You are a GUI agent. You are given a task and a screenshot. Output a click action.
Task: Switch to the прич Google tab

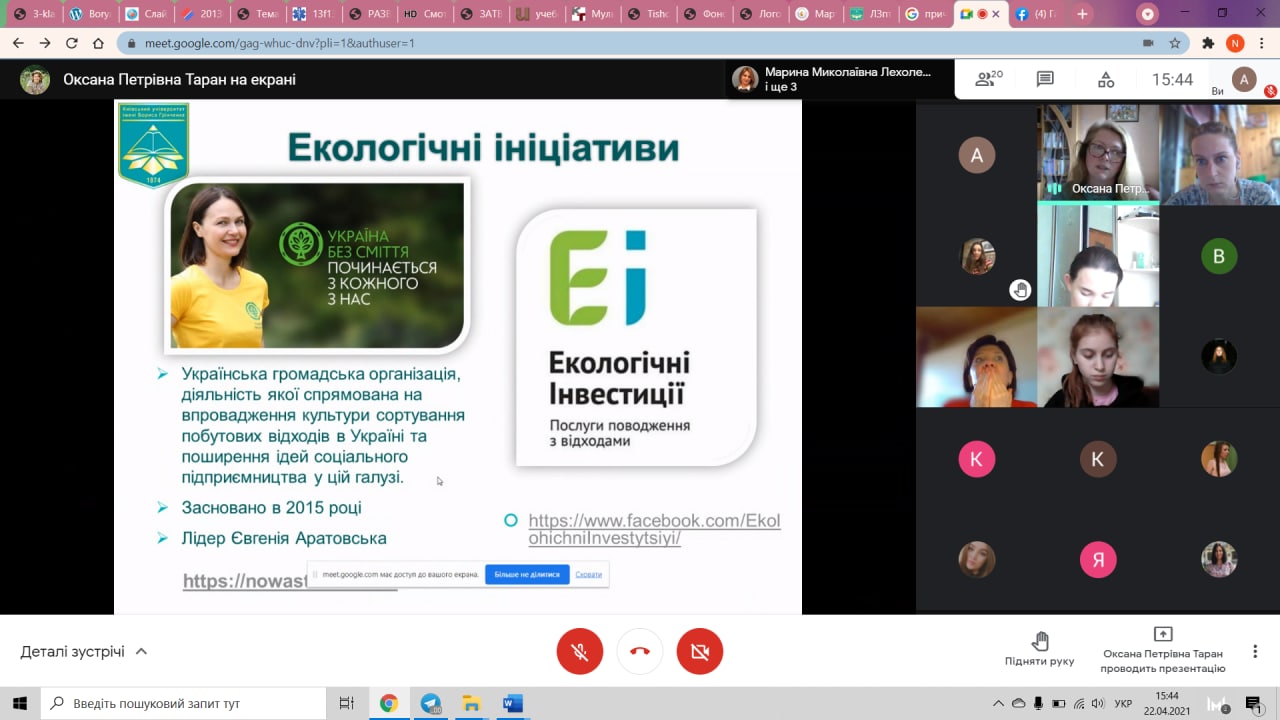tap(924, 14)
